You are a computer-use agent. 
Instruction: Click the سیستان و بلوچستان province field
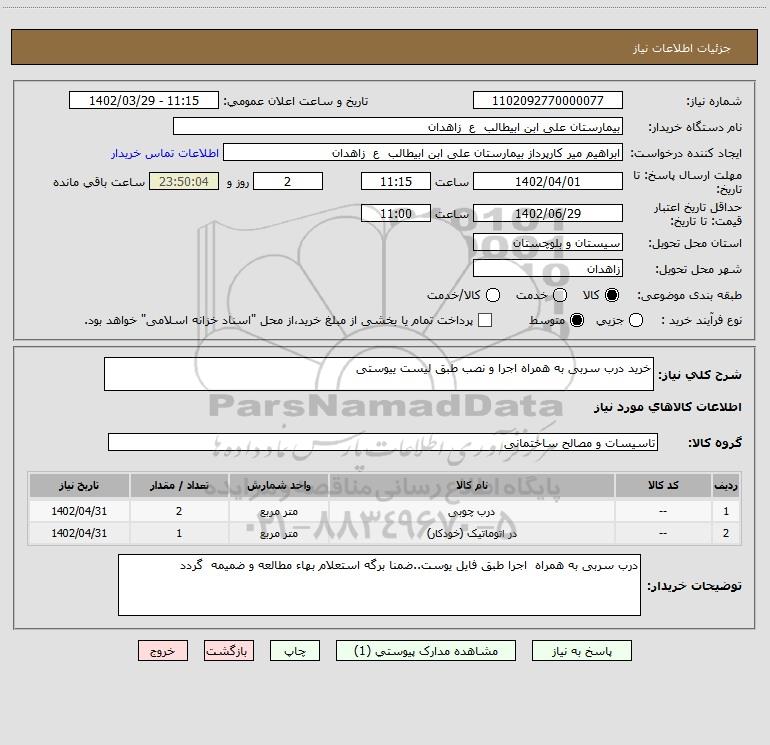pyautogui.click(x=548, y=242)
